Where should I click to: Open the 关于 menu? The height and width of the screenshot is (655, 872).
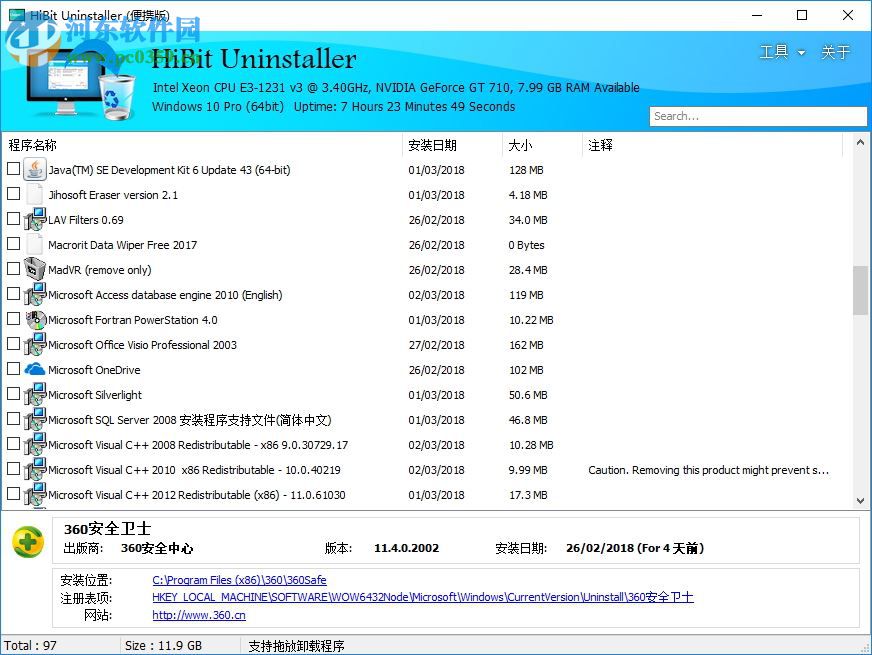point(836,51)
